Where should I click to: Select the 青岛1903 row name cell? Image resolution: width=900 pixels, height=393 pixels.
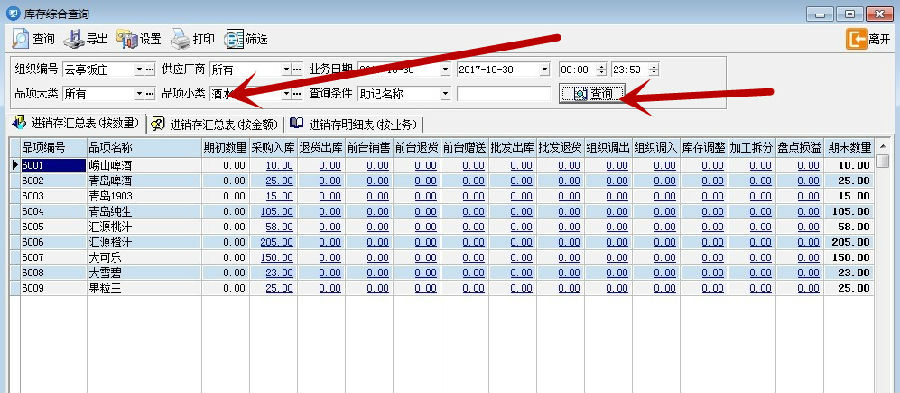(x=144, y=196)
